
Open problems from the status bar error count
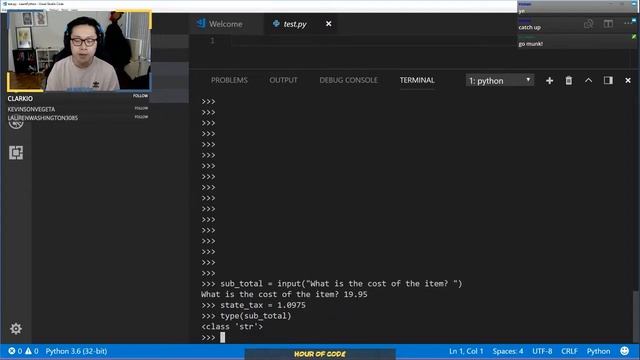pos(24,351)
